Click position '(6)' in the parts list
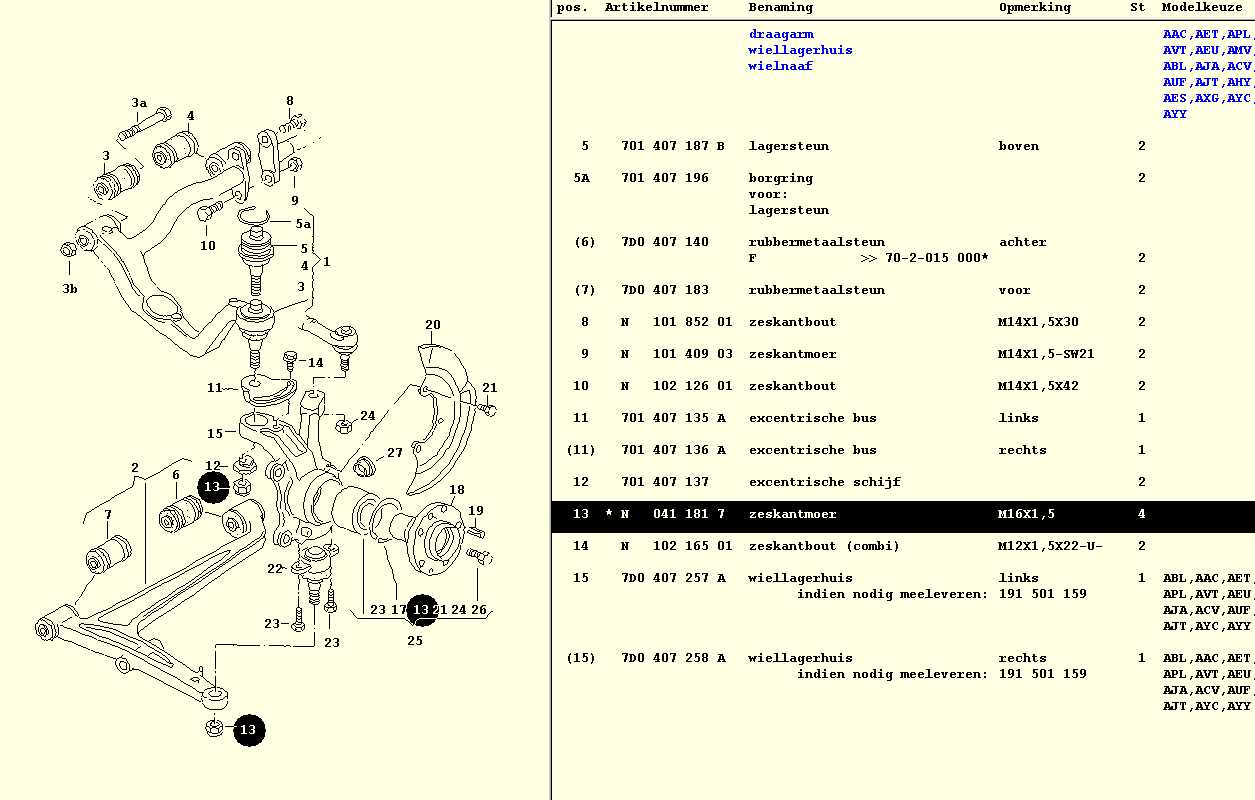The image size is (1255, 800). pyautogui.click(x=585, y=242)
